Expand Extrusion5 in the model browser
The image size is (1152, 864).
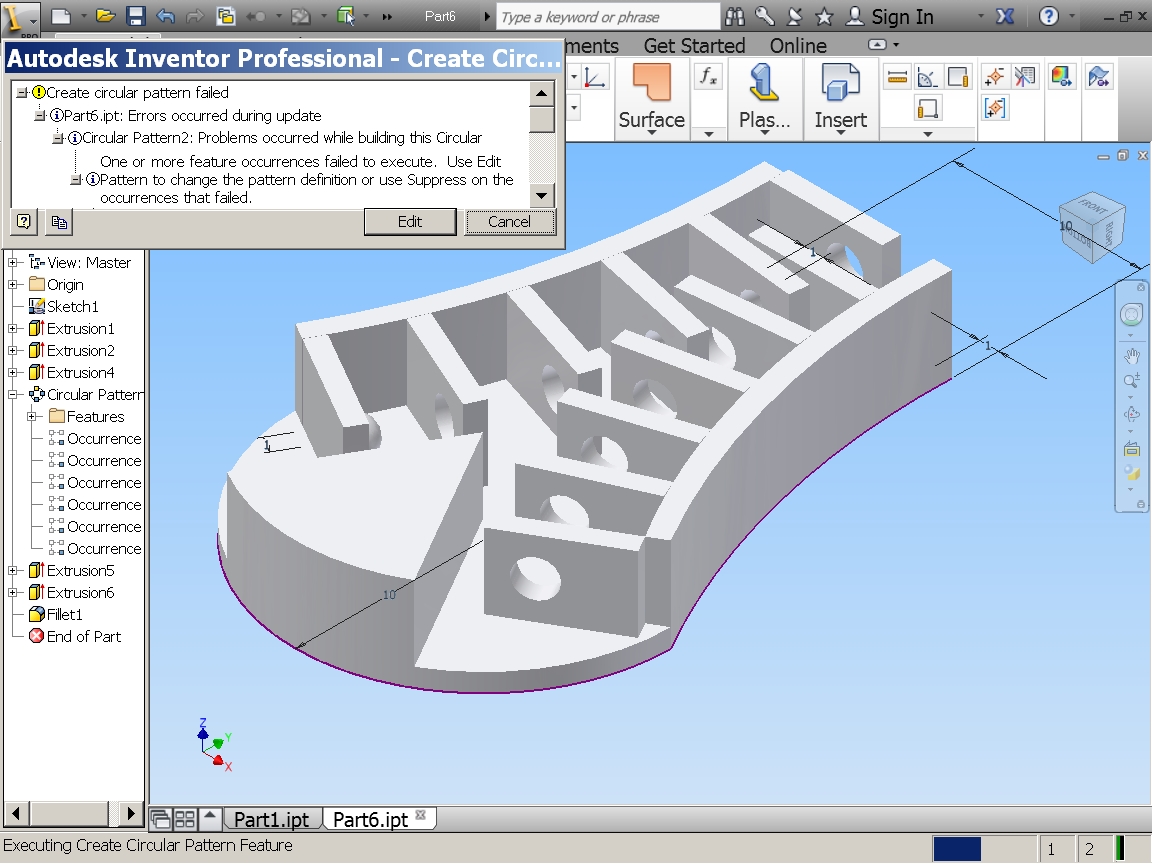point(12,571)
